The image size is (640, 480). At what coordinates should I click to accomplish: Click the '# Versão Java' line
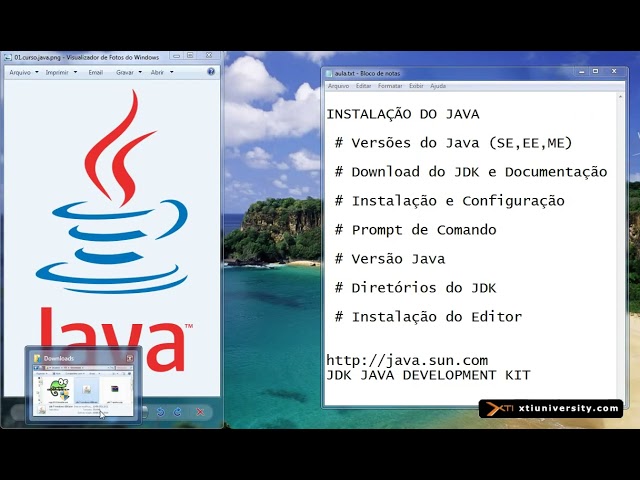(389, 259)
